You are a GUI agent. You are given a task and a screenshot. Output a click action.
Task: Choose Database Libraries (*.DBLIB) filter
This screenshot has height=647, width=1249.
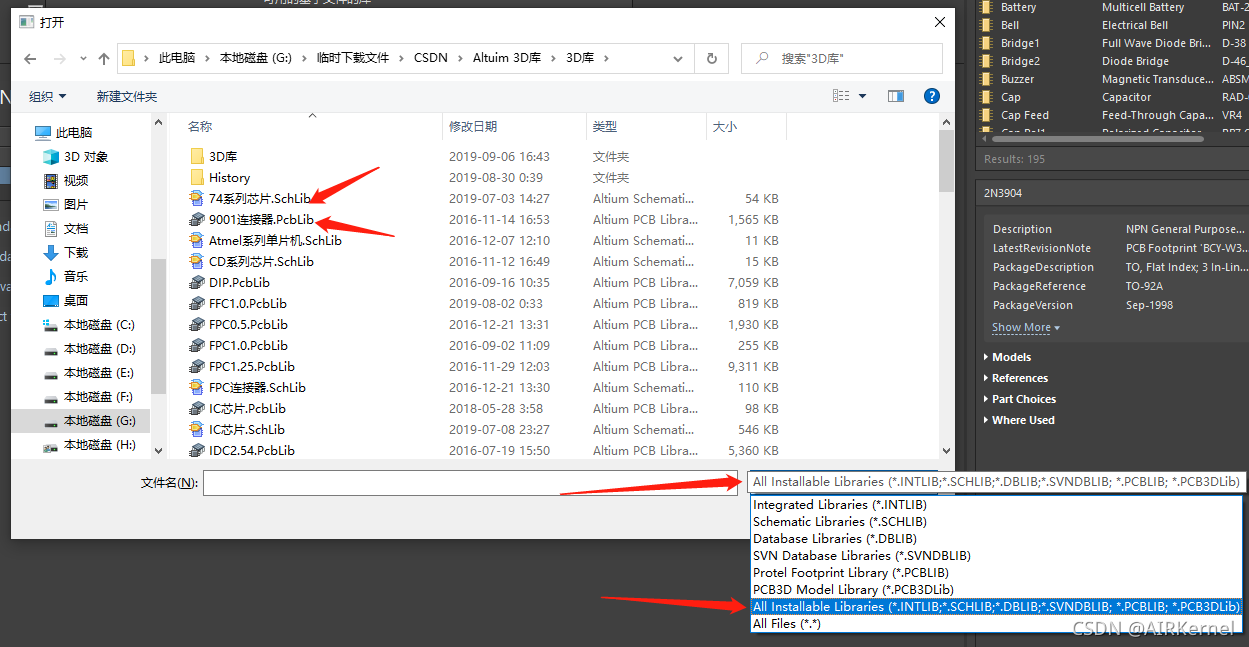(997, 539)
